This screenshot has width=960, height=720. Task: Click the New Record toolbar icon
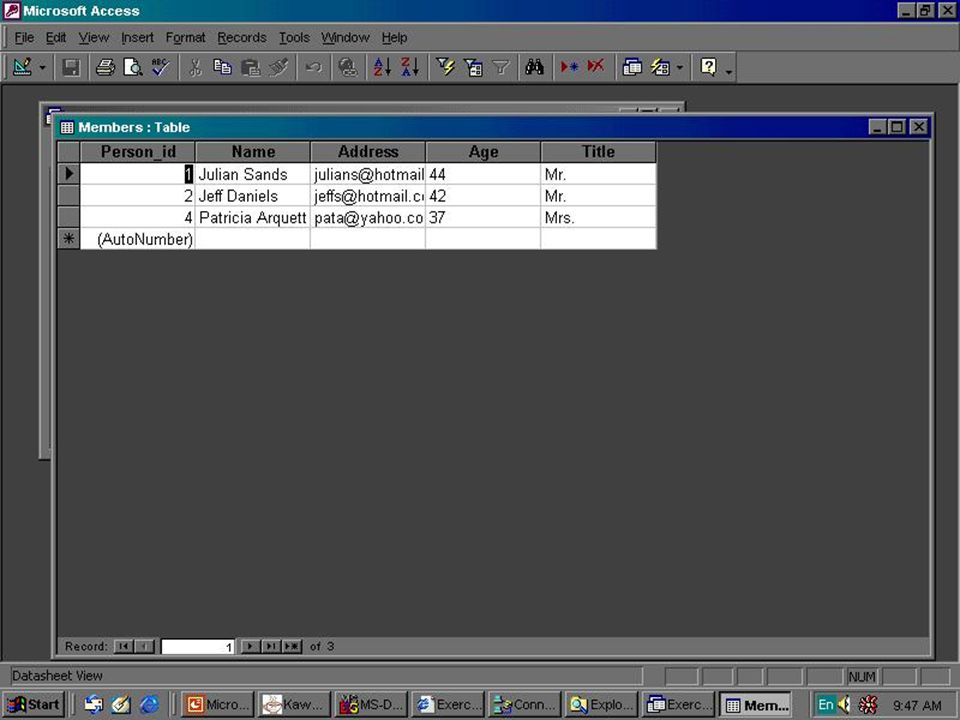click(569, 67)
